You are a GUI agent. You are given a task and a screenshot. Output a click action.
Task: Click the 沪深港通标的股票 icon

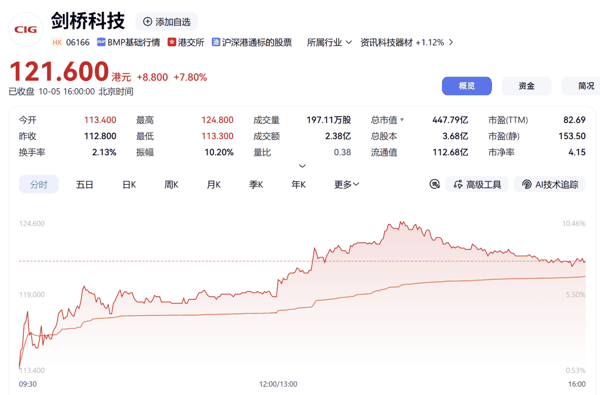pyautogui.click(x=216, y=42)
